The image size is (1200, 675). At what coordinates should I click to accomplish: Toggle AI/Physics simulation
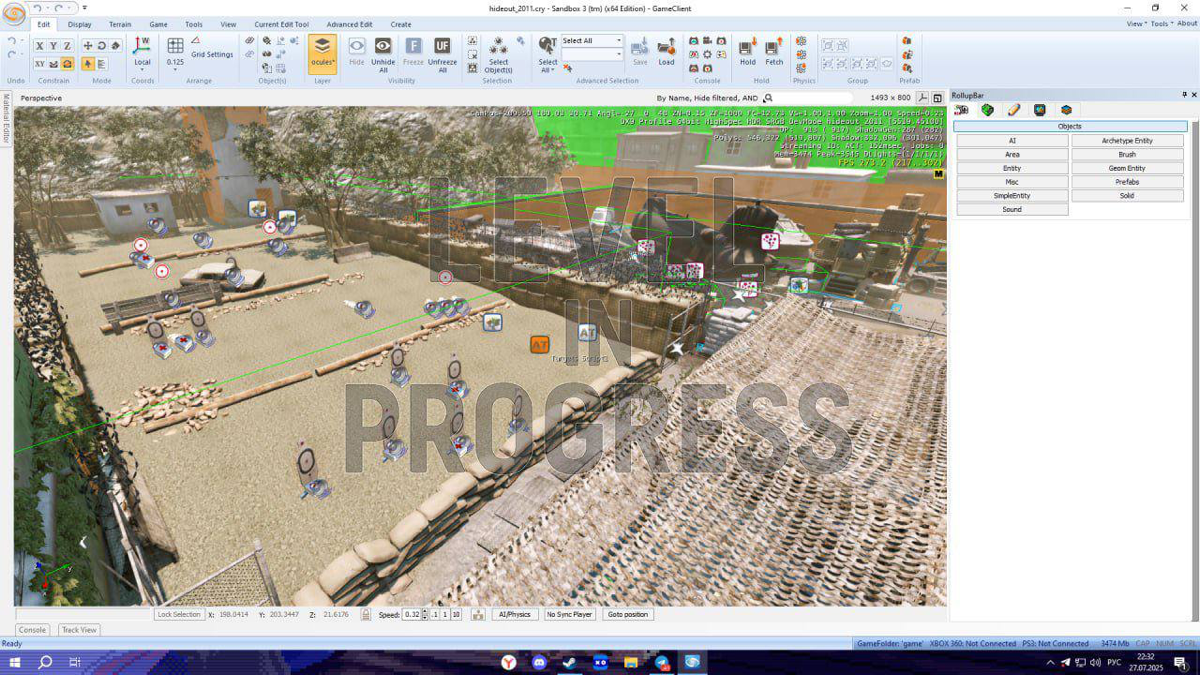point(515,614)
